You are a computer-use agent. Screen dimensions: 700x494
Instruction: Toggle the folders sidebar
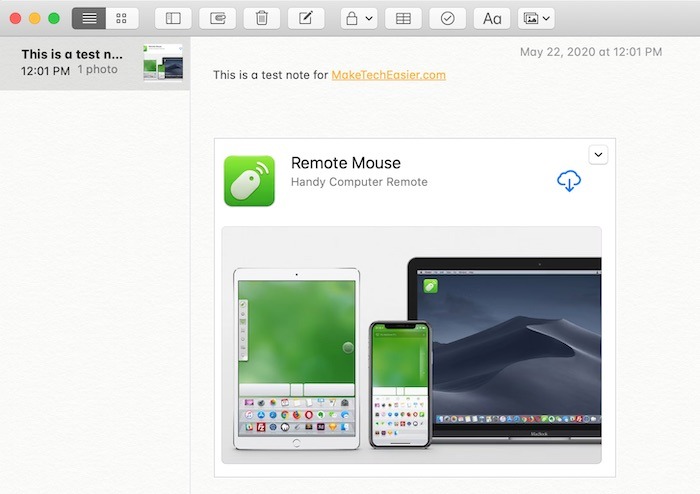[x=173, y=18]
